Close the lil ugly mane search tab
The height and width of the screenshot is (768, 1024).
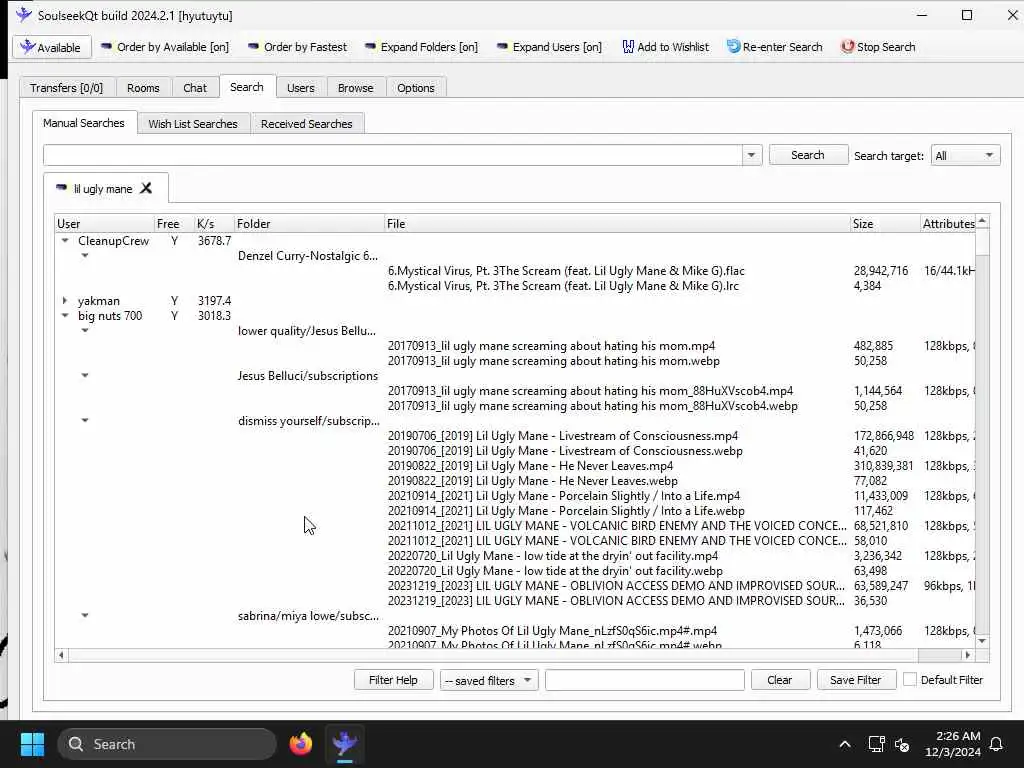click(146, 188)
